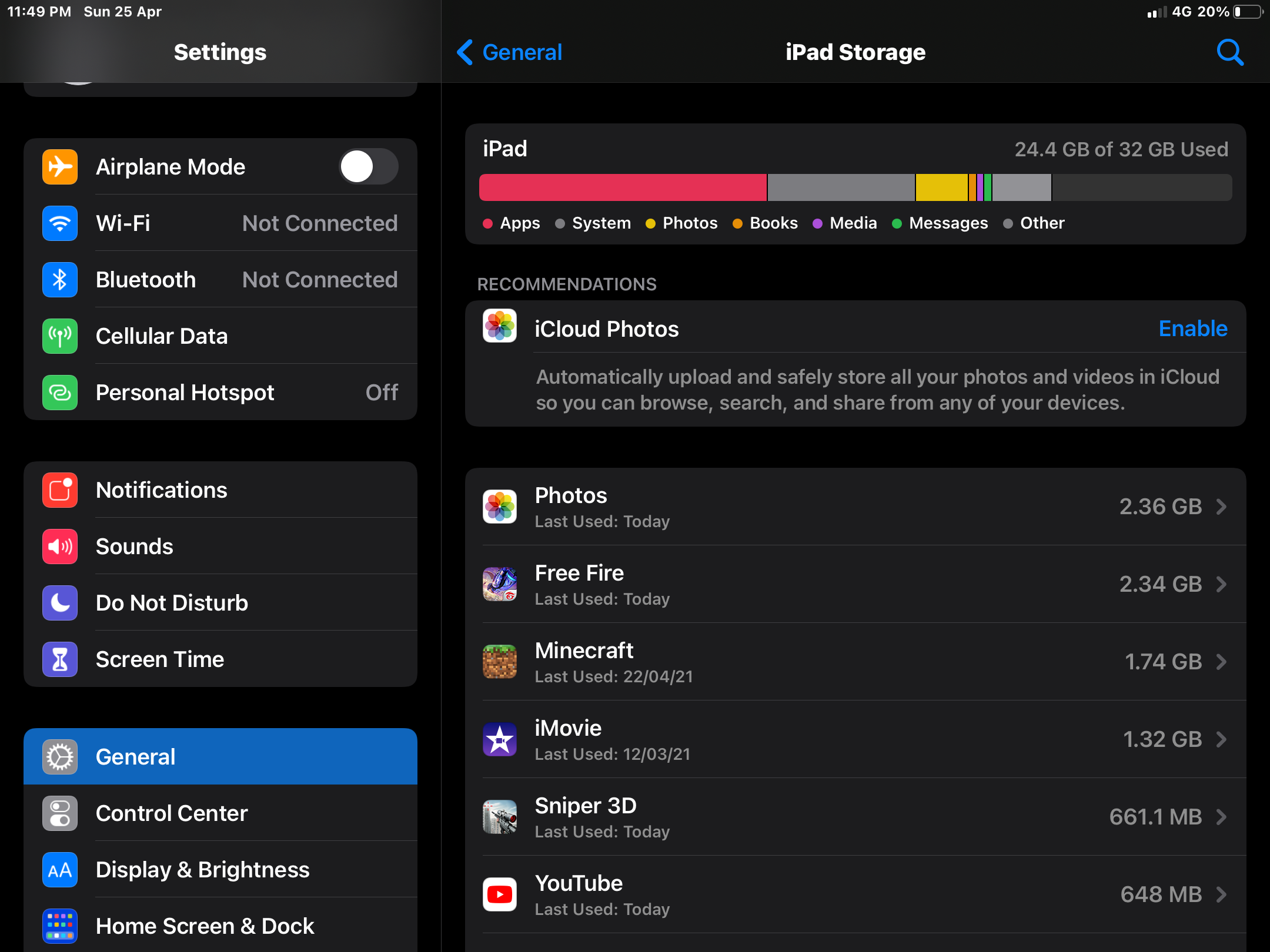Tap the Sniper 3D app icon
1270x952 pixels.
pyautogui.click(x=500, y=817)
